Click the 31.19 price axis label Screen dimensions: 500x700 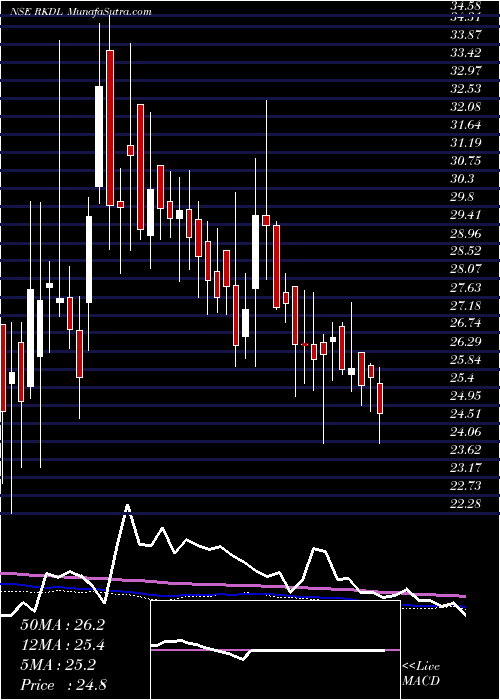click(466, 143)
